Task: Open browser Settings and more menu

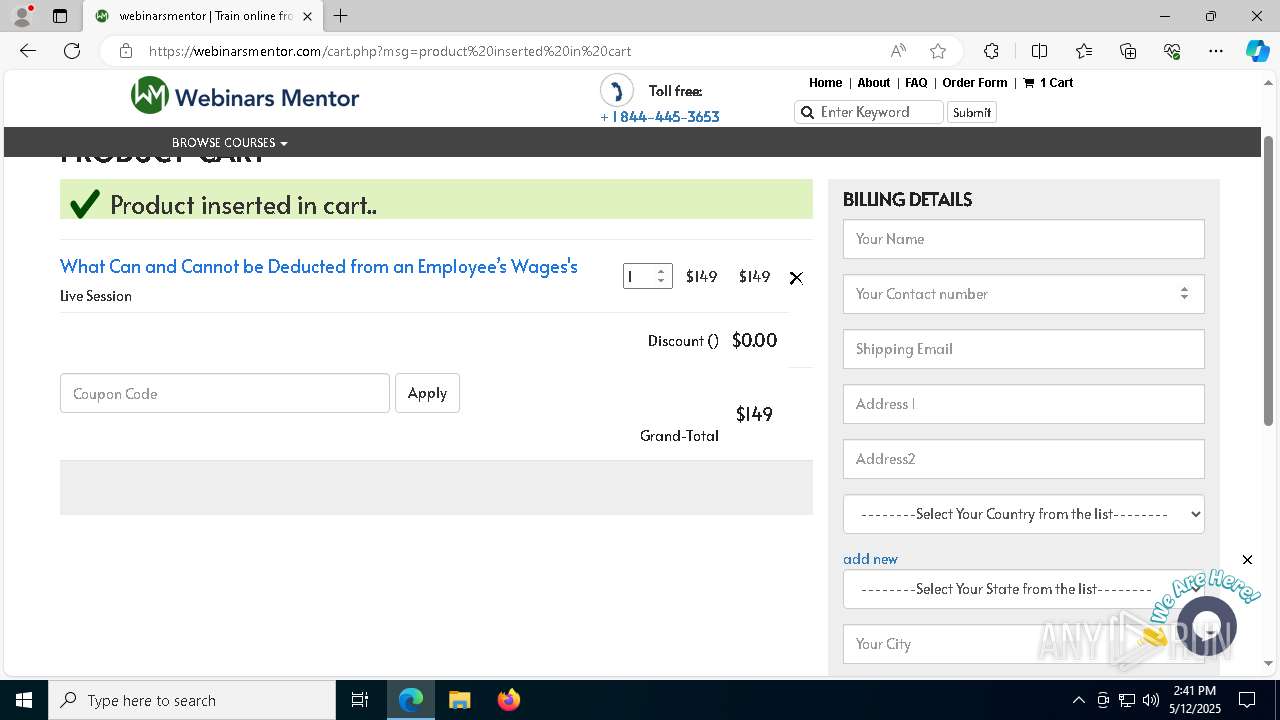Action: point(1216,51)
